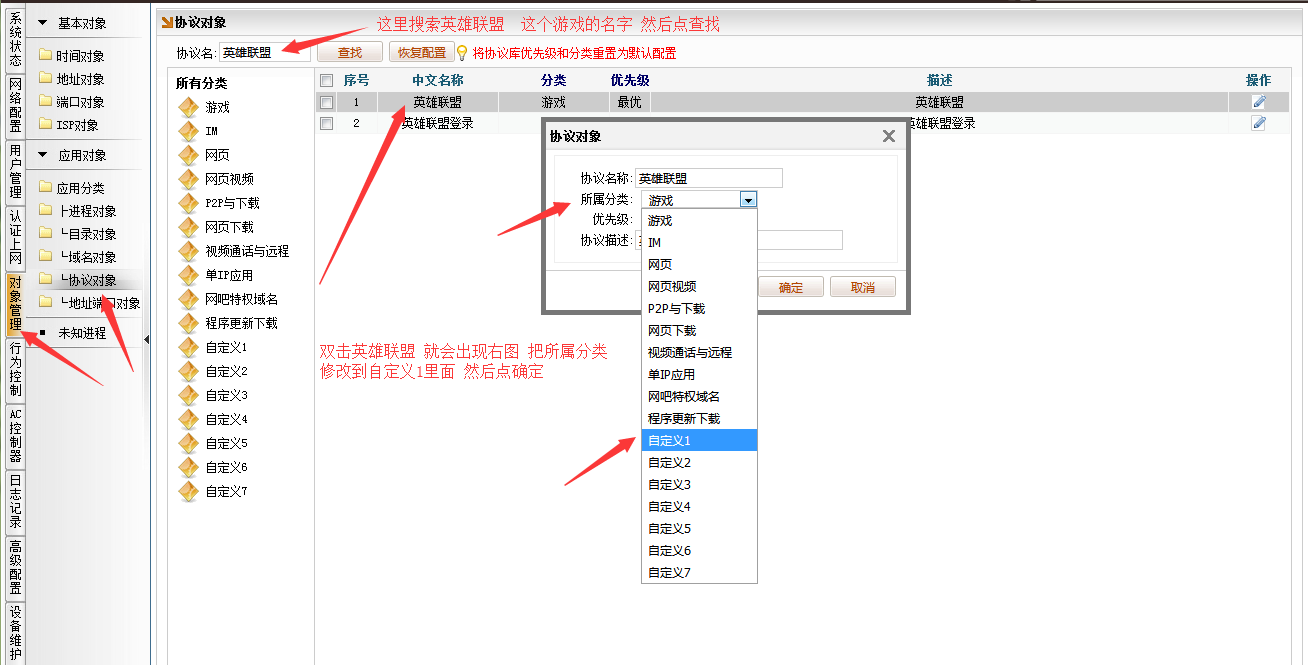Open the 所属分类 dropdown arrow
This screenshot has width=1308, height=665.
tap(748, 200)
